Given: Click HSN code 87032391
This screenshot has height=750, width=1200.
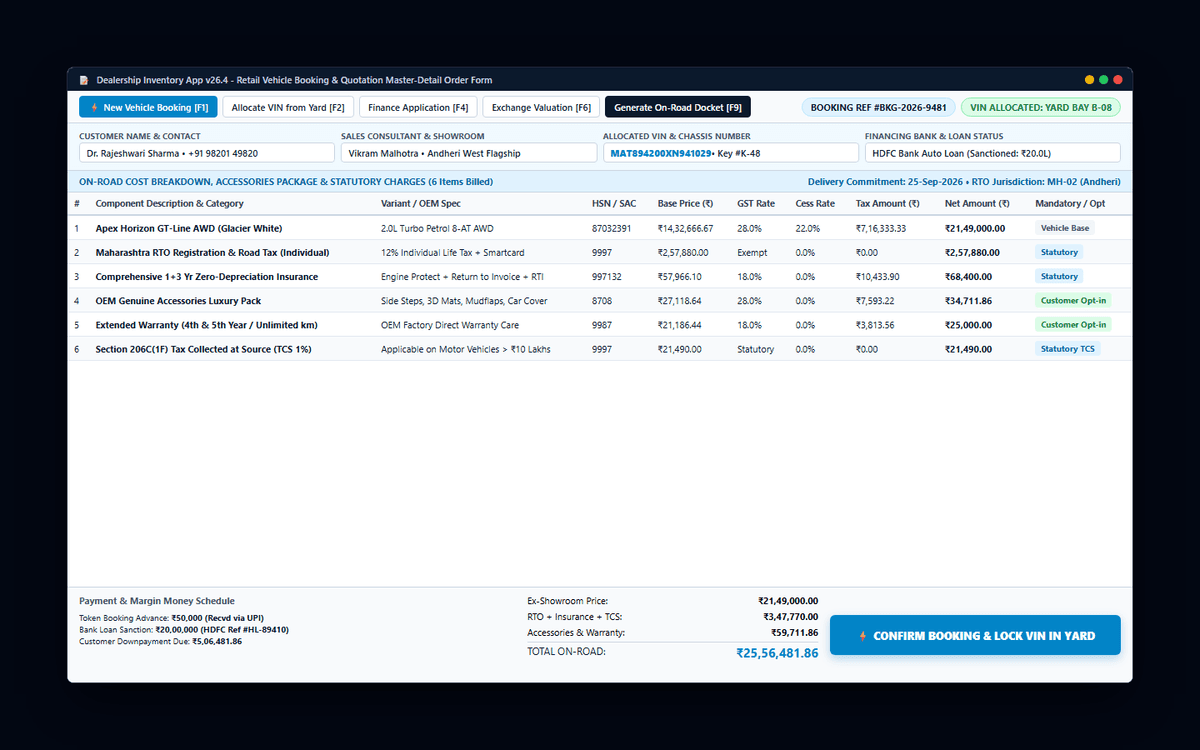Looking at the screenshot, I should [x=611, y=228].
